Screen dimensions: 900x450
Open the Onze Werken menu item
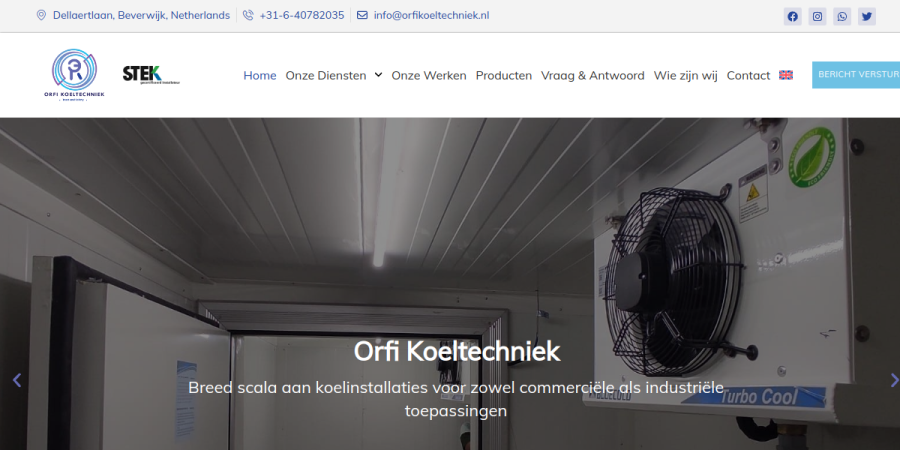(x=429, y=75)
